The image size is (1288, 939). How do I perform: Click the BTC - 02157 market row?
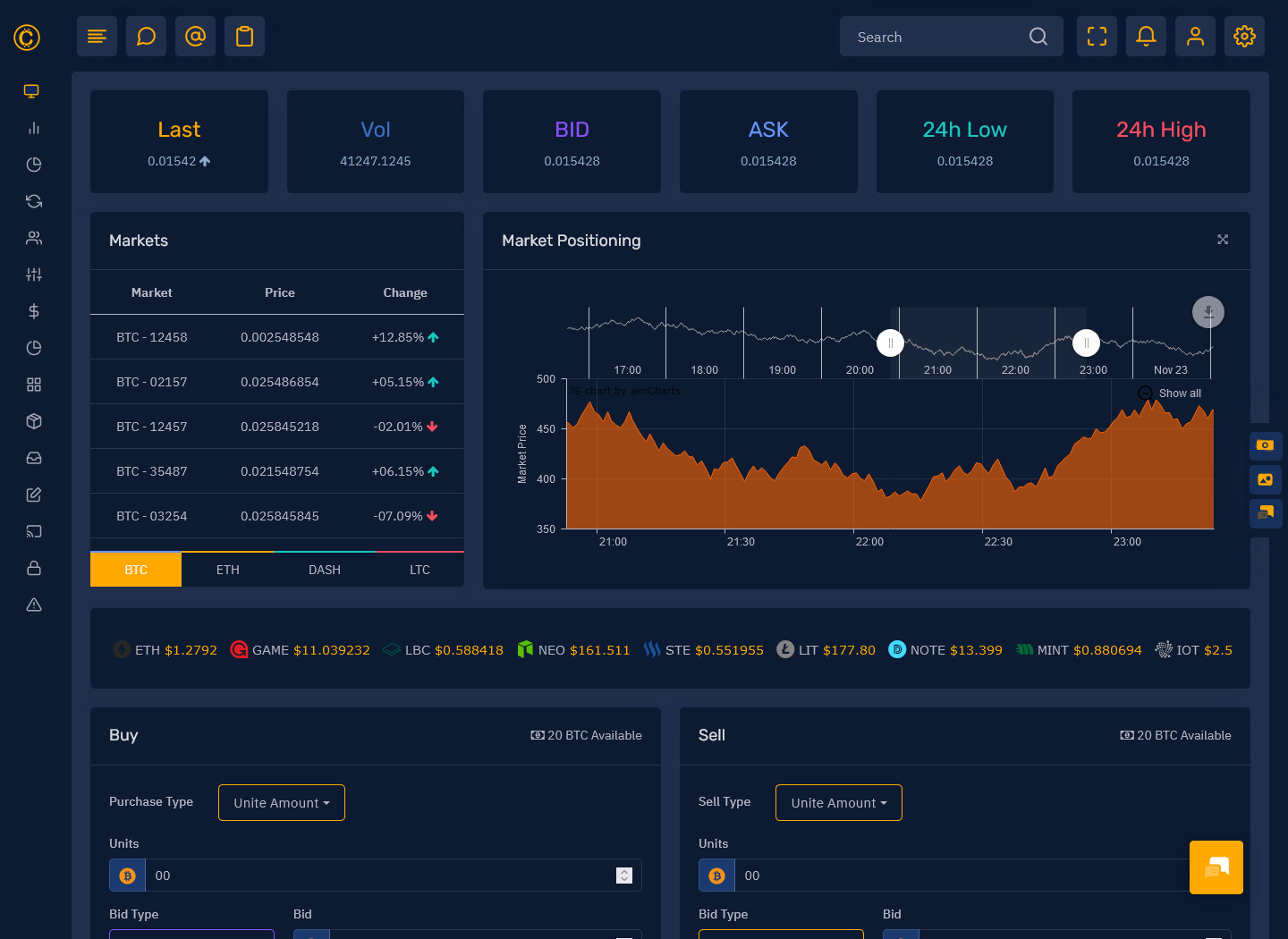coord(277,382)
